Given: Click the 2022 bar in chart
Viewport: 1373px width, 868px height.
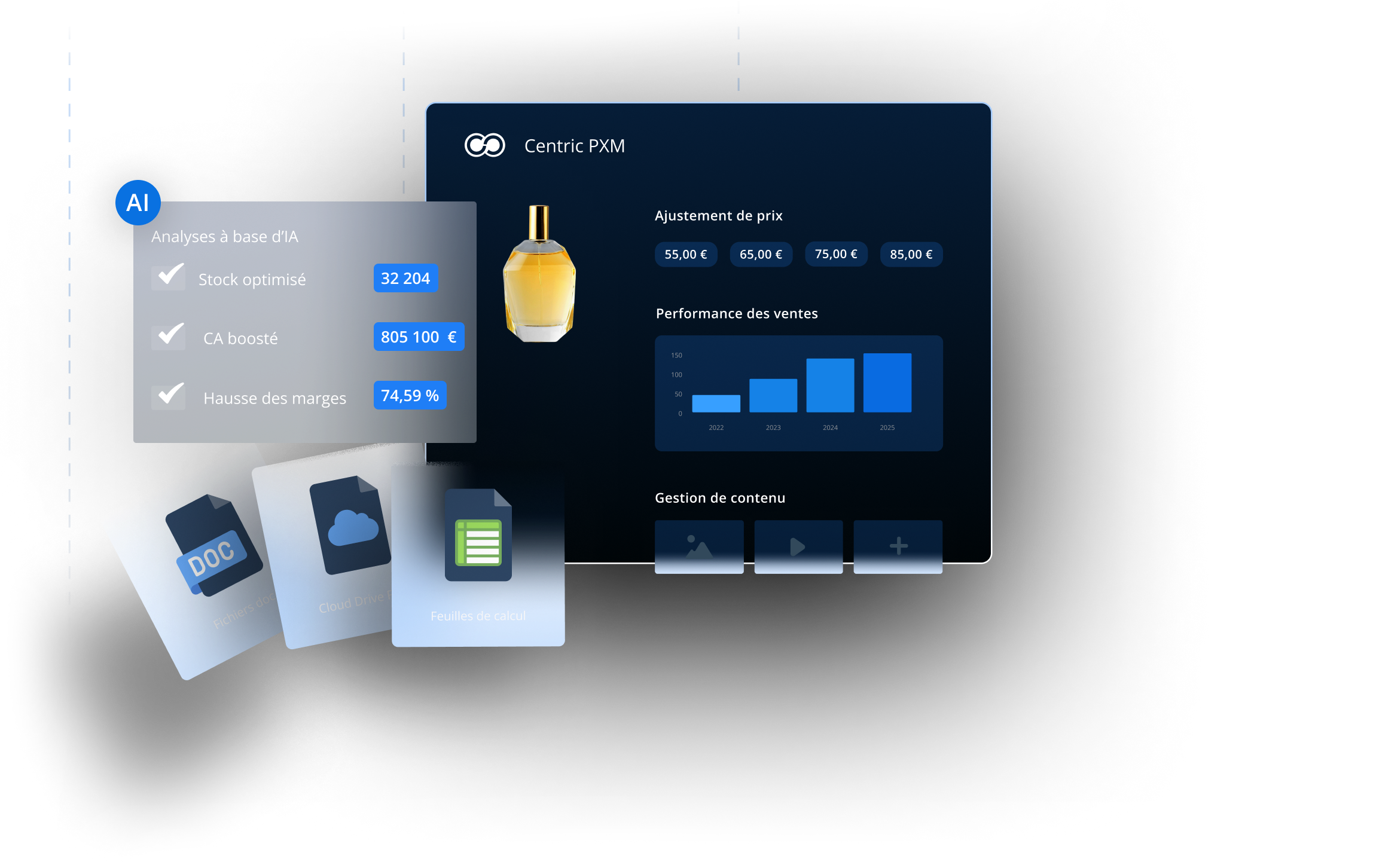Looking at the screenshot, I should pos(716,404).
